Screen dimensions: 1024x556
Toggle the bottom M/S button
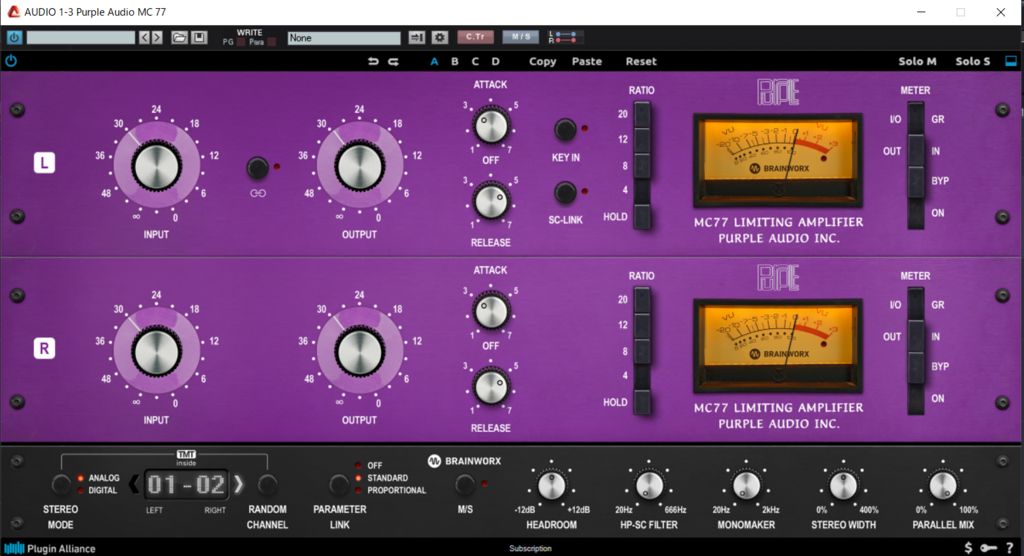pos(464,484)
